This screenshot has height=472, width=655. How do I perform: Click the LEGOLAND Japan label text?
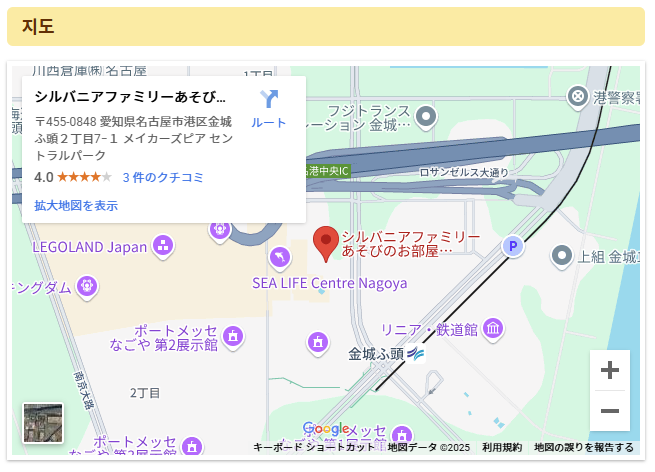[90, 247]
